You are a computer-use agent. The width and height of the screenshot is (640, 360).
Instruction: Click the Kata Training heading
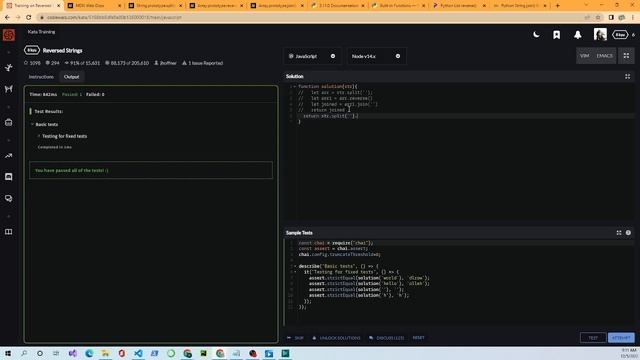pyautogui.click(x=41, y=32)
